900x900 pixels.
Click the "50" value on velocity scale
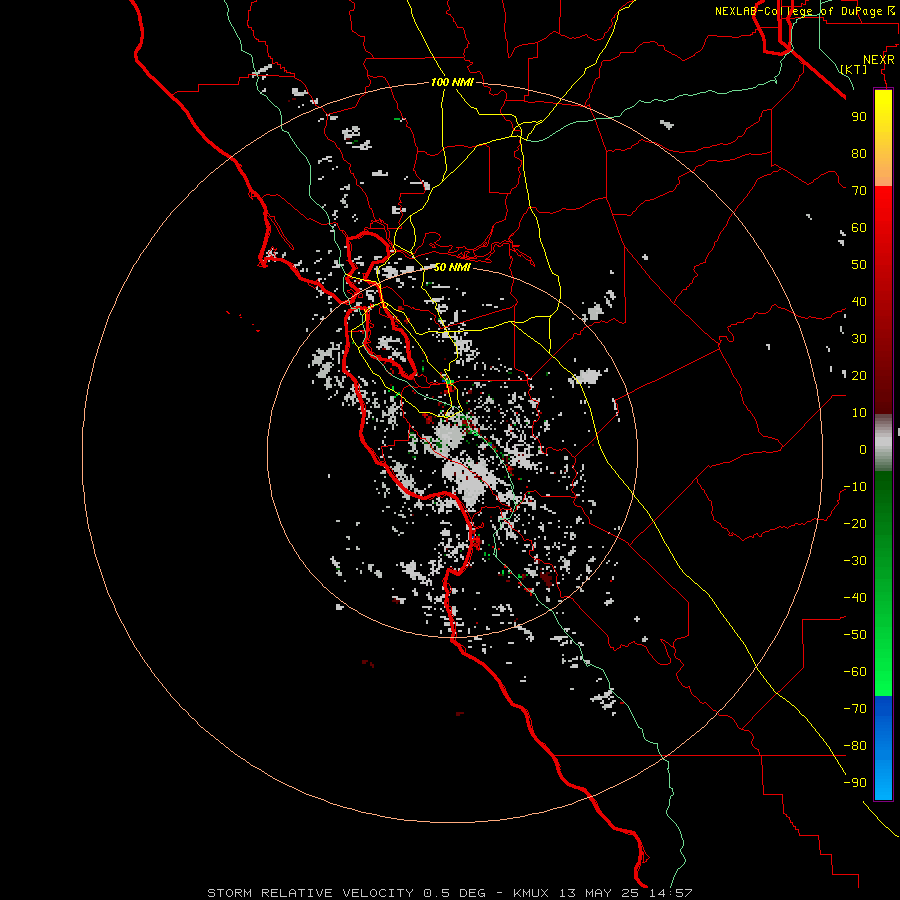tap(859, 265)
